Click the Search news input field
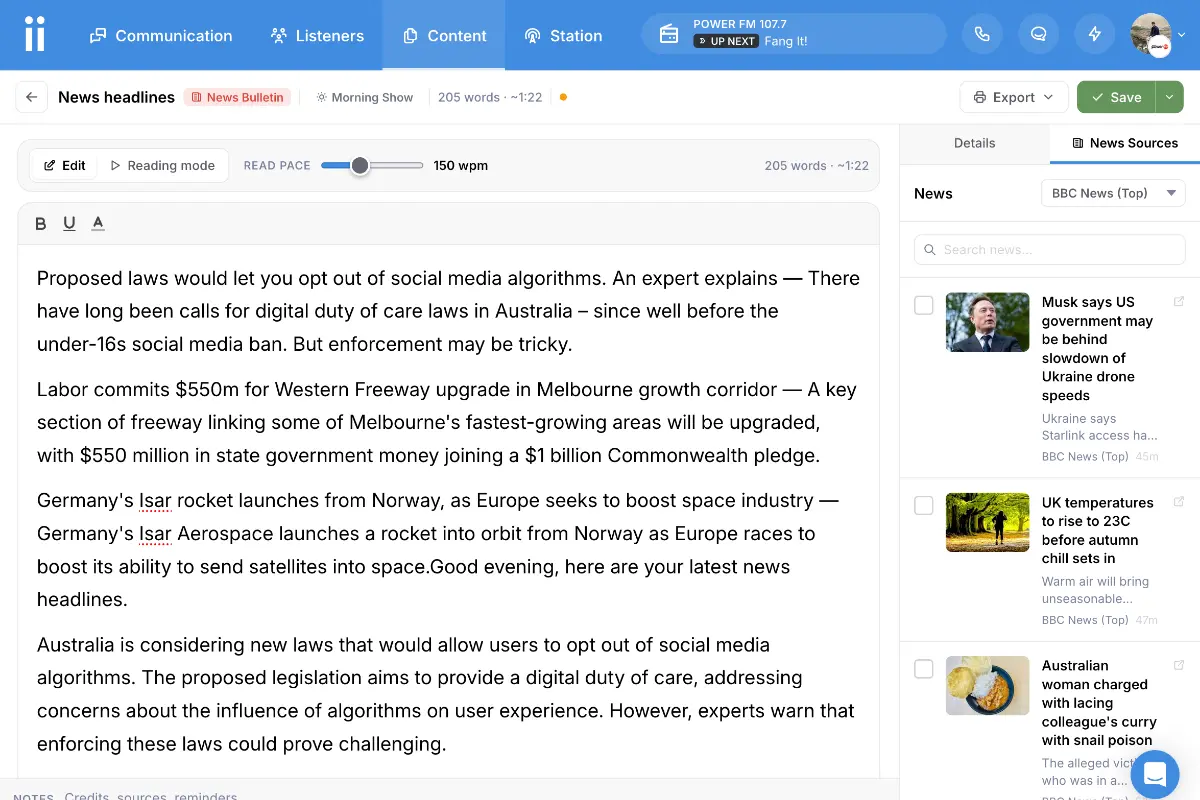Screen dimensions: 1200x800 [1049, 250]
